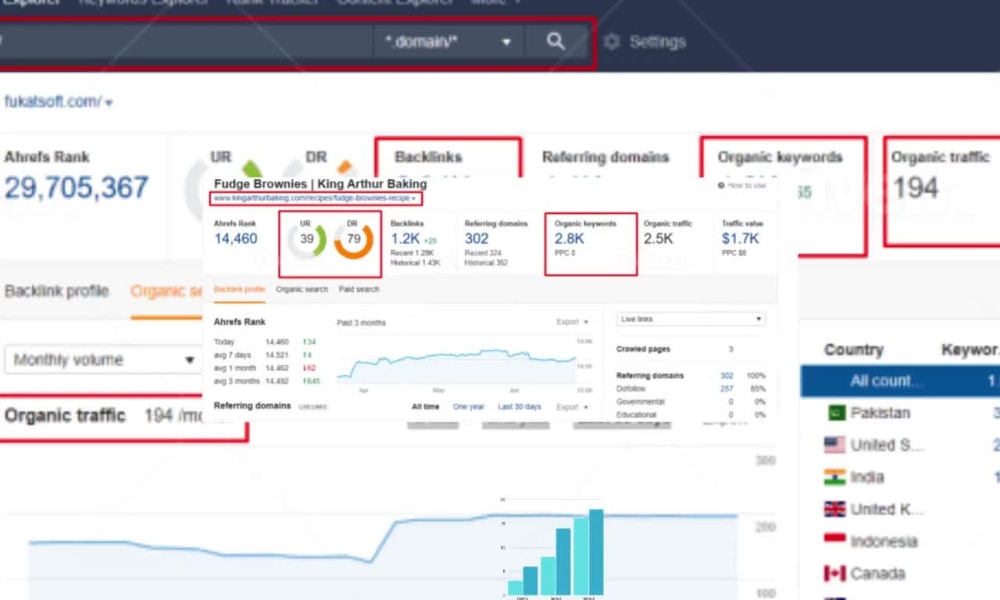Open the Backlinks 1.2K value
This screenshot has width=1000, height=600.
(406, 238)
